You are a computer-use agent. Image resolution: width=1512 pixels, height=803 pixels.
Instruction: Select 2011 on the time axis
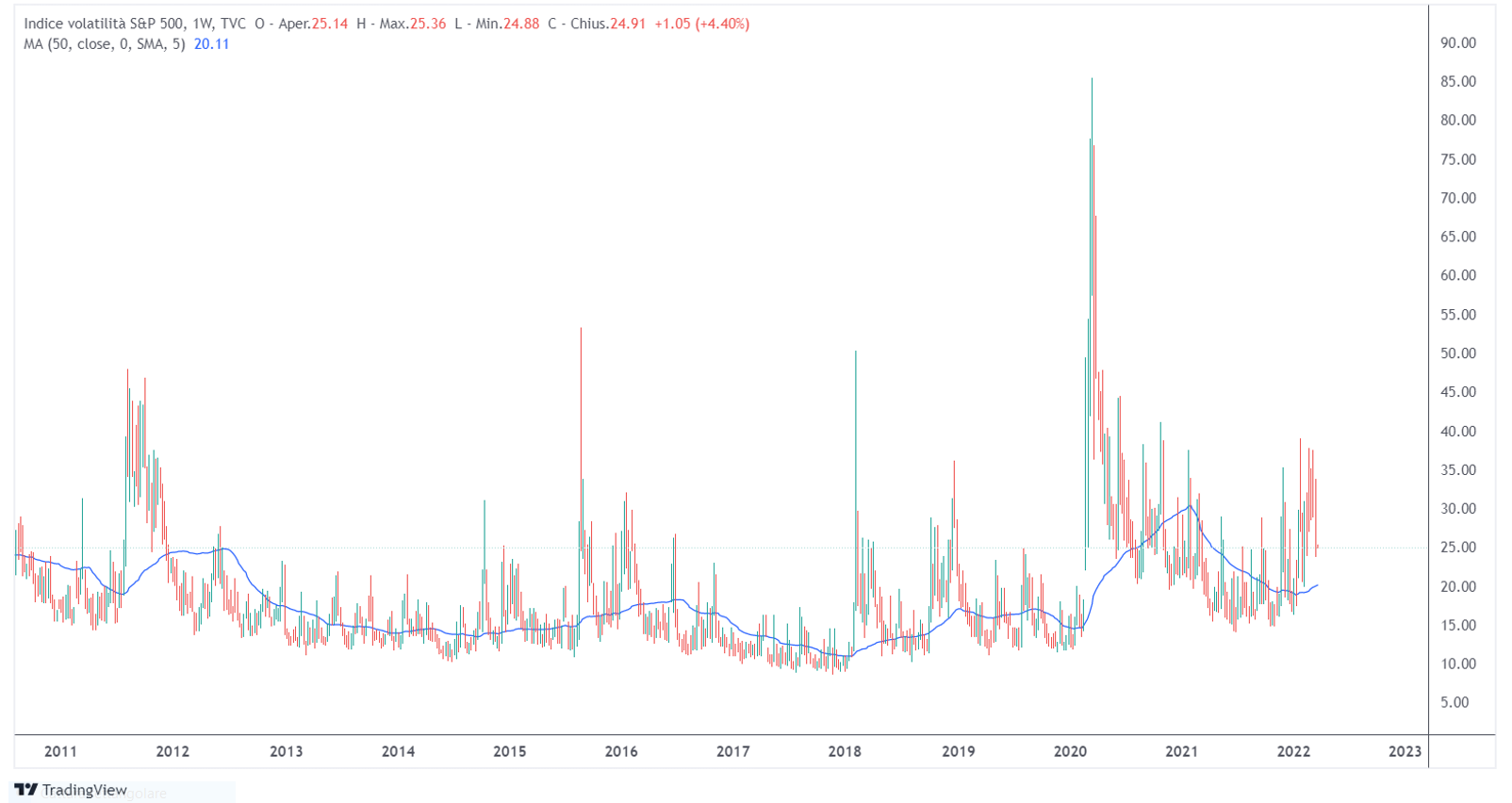[x=60, y=751]
